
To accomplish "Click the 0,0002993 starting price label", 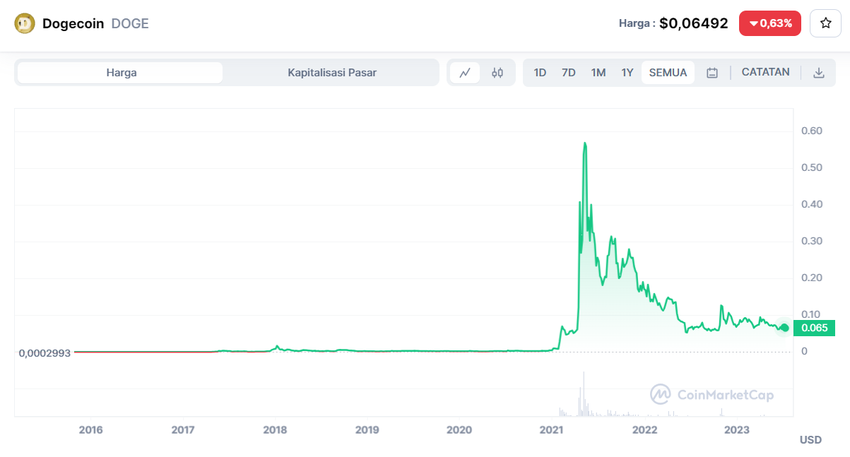I will (x=44, y=353).
